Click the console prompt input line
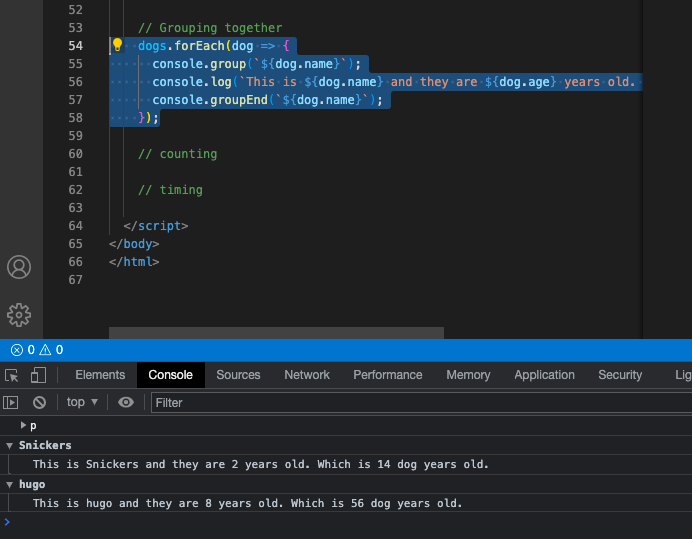This screenshot has width=692, height=539. (x=346, y=522)
